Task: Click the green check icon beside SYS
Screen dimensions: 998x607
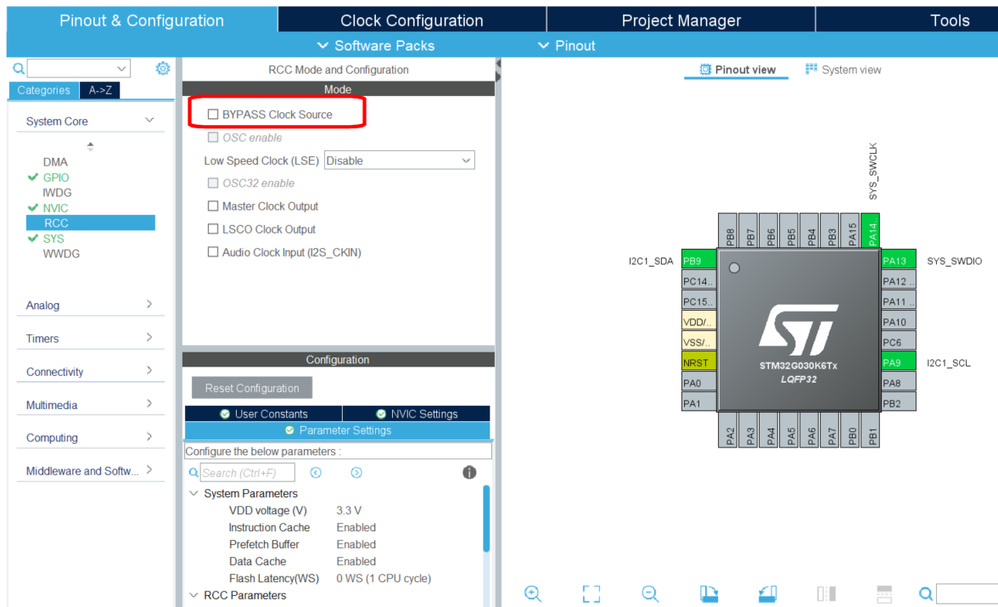Action: coord(33,238)
